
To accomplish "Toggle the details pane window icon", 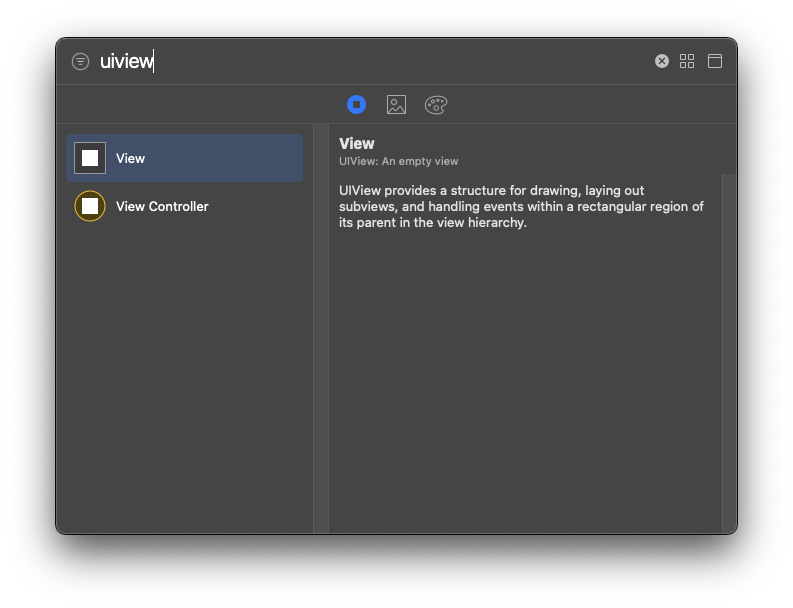I will click(x=715, y=61).
